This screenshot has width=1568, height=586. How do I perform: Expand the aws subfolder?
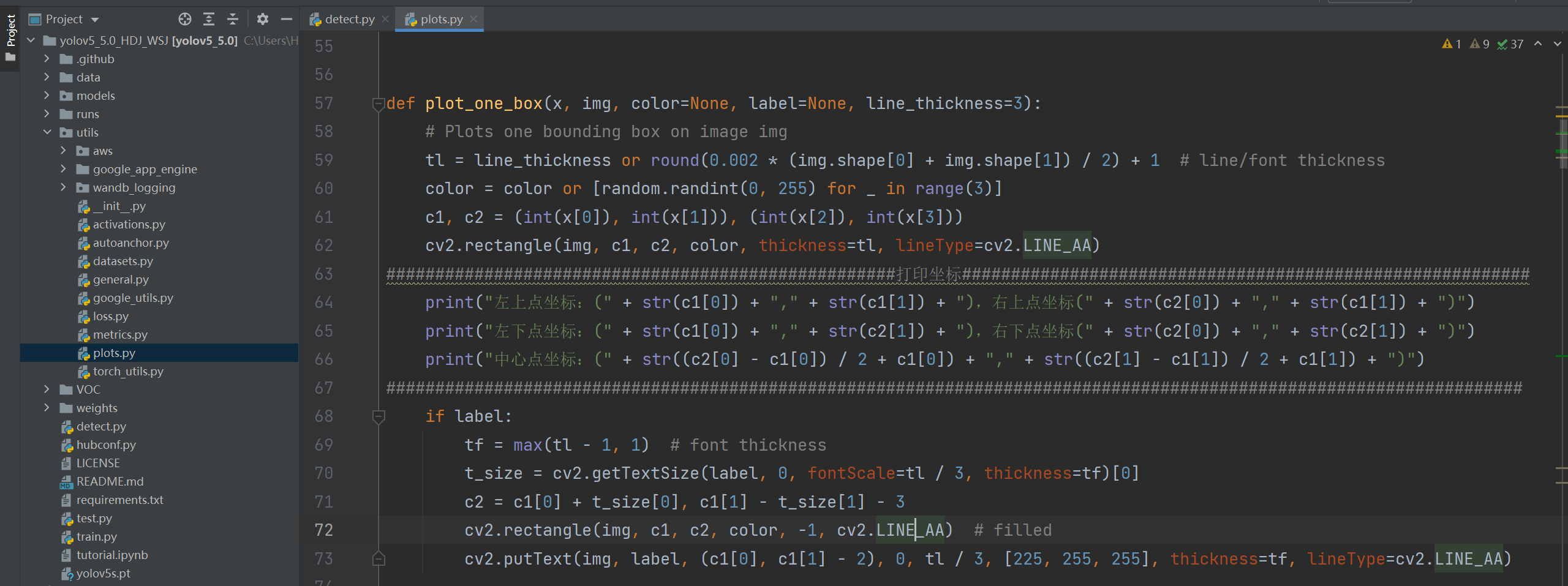pos(63,151)
